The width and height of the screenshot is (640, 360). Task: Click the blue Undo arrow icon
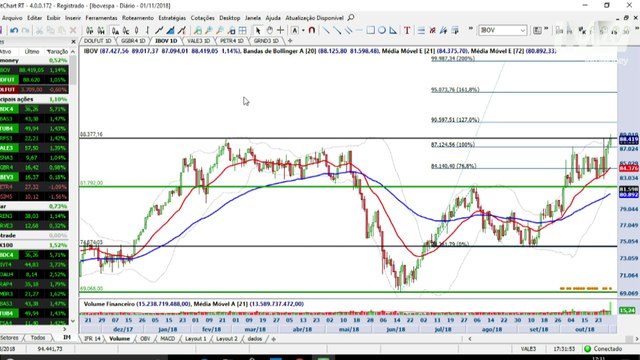pyautogui.click(x=14, y=31)
